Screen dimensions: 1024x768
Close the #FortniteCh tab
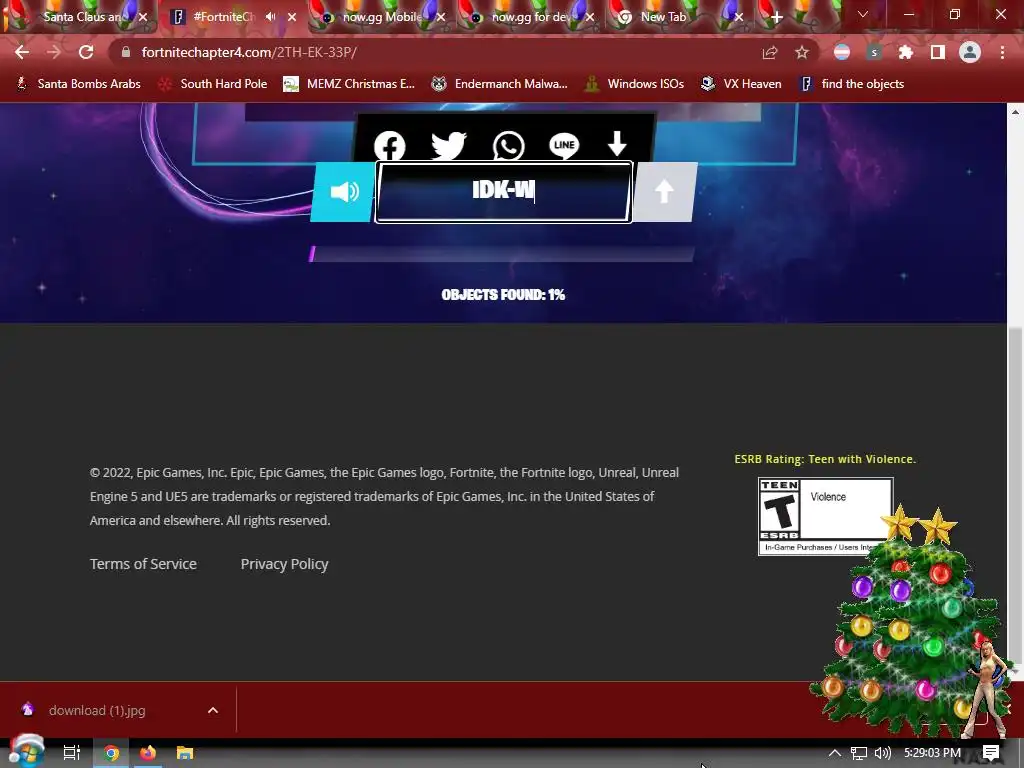[293, 17]
